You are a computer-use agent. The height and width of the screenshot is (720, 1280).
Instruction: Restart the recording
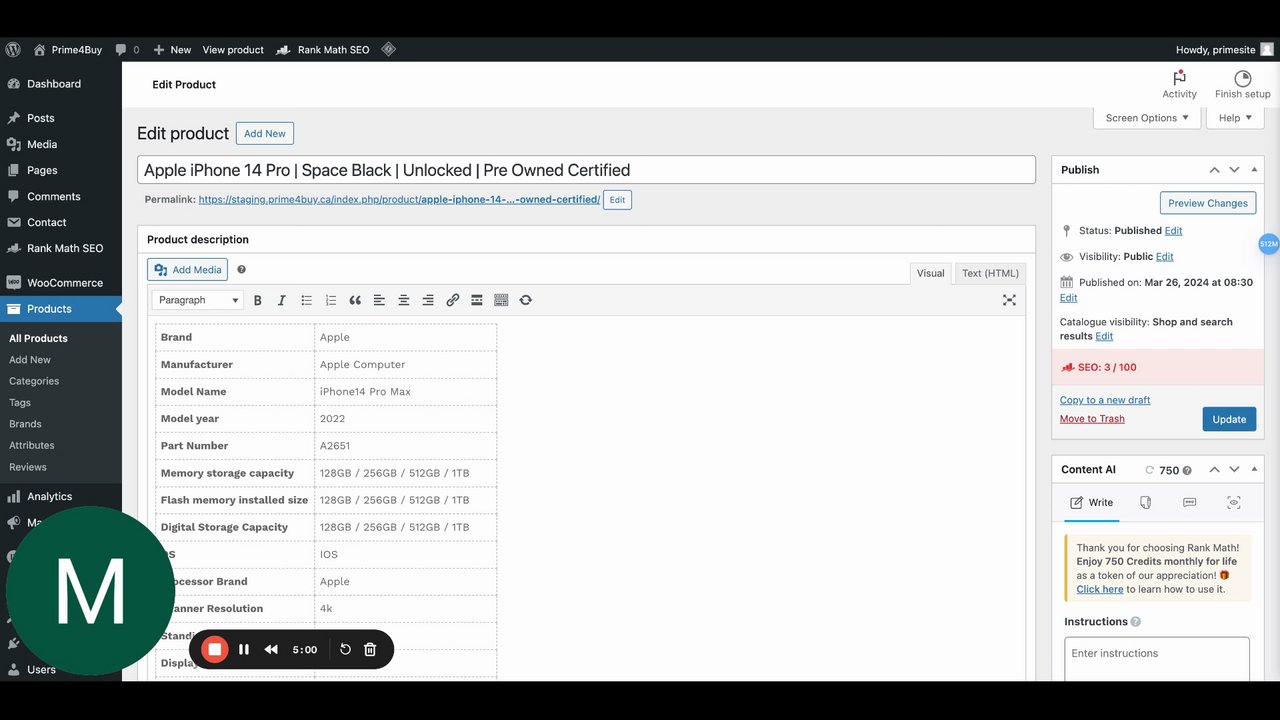coord(345,649)
